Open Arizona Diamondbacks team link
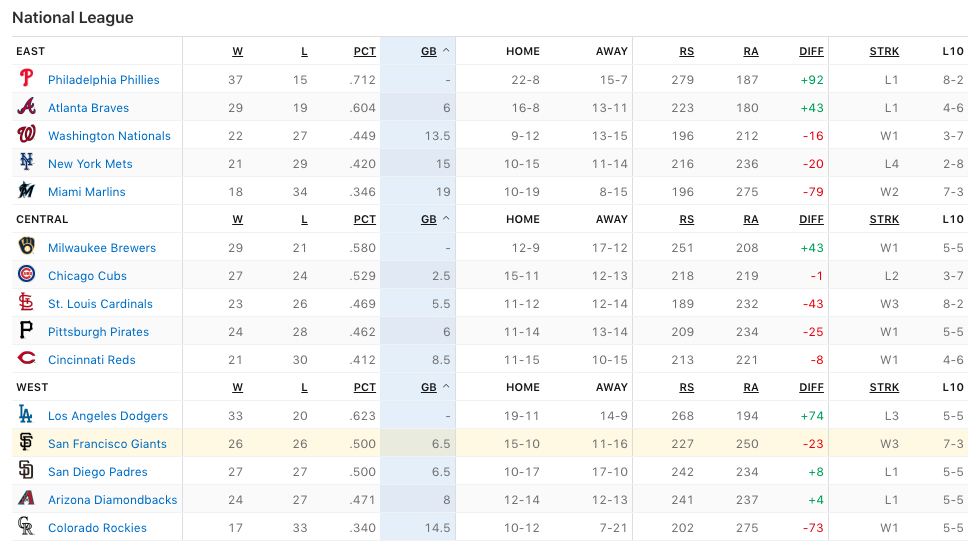The height and width of the screenshot is (550, 980). coord(112,499)
